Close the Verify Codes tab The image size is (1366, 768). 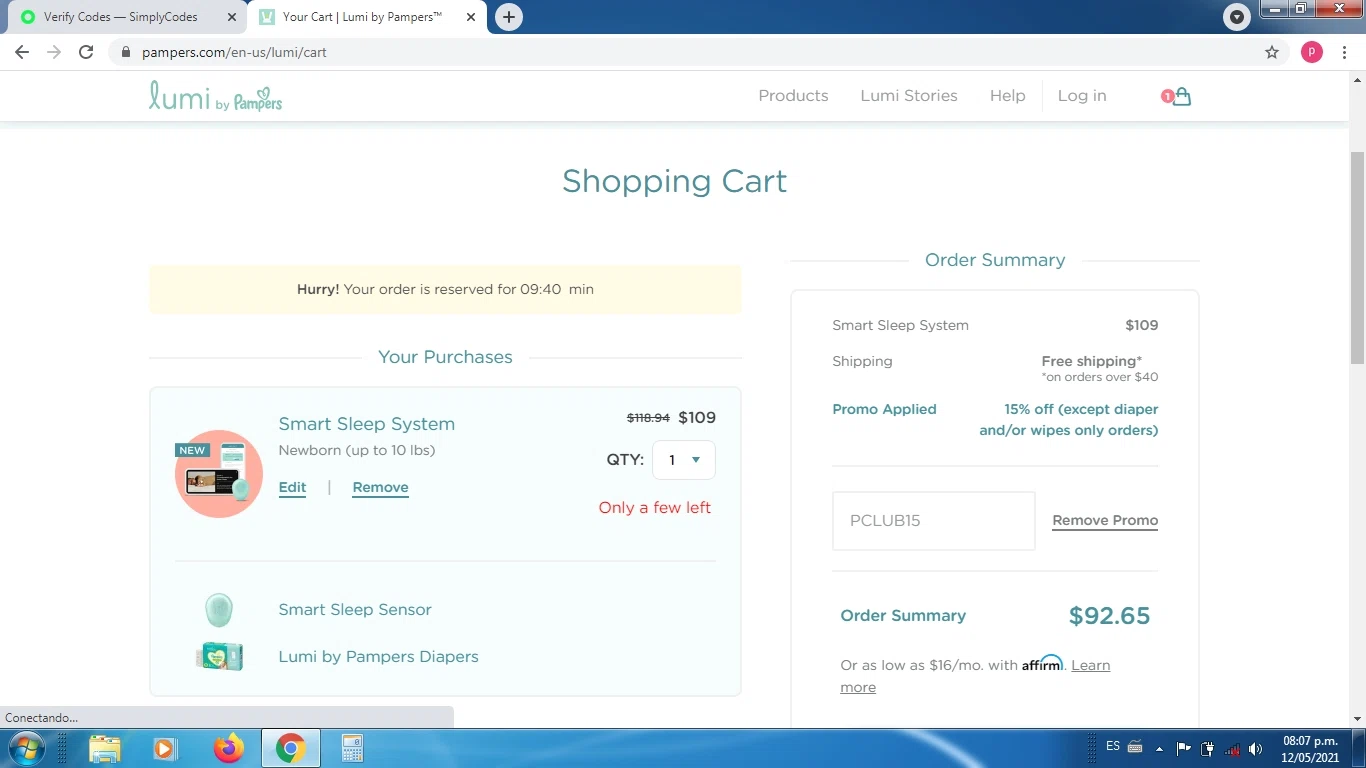(232, 17)
